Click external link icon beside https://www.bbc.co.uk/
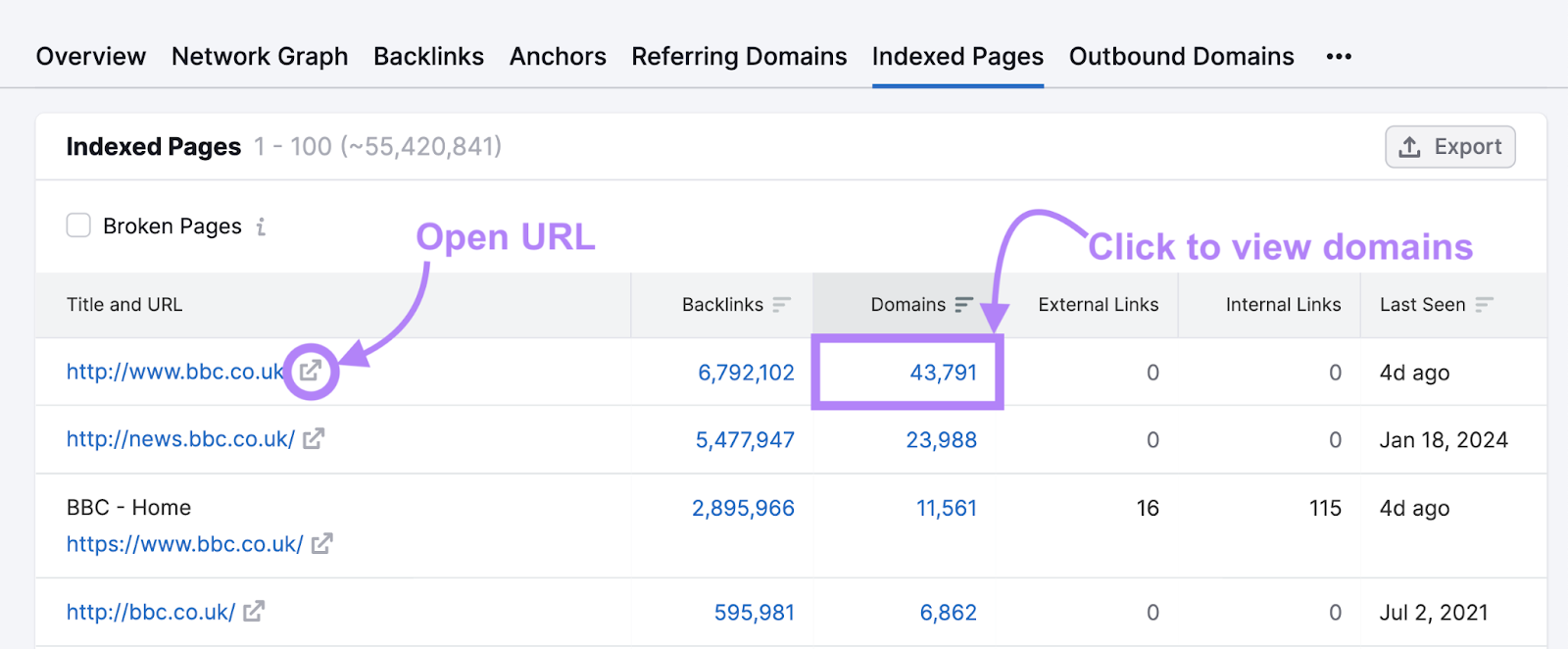 tap(322, 543)
